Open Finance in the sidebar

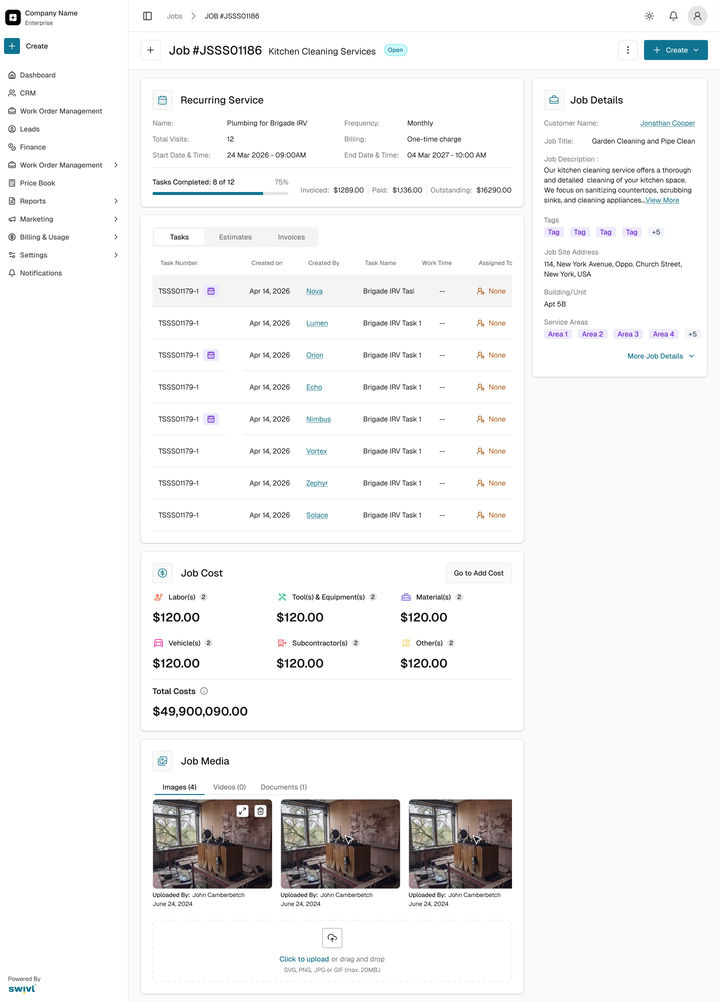click(33, 146)
